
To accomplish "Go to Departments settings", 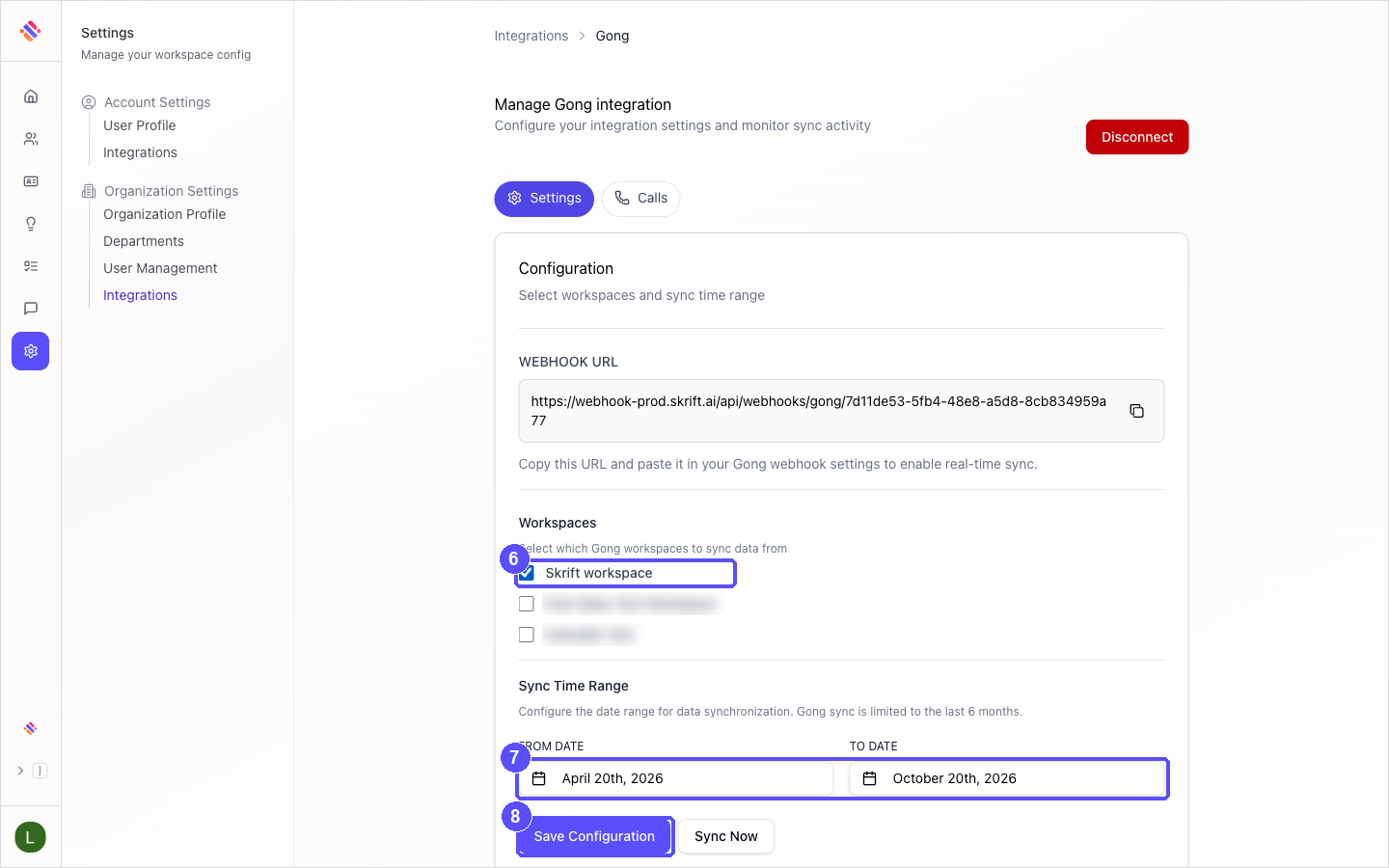I will (x=144, y=241).
